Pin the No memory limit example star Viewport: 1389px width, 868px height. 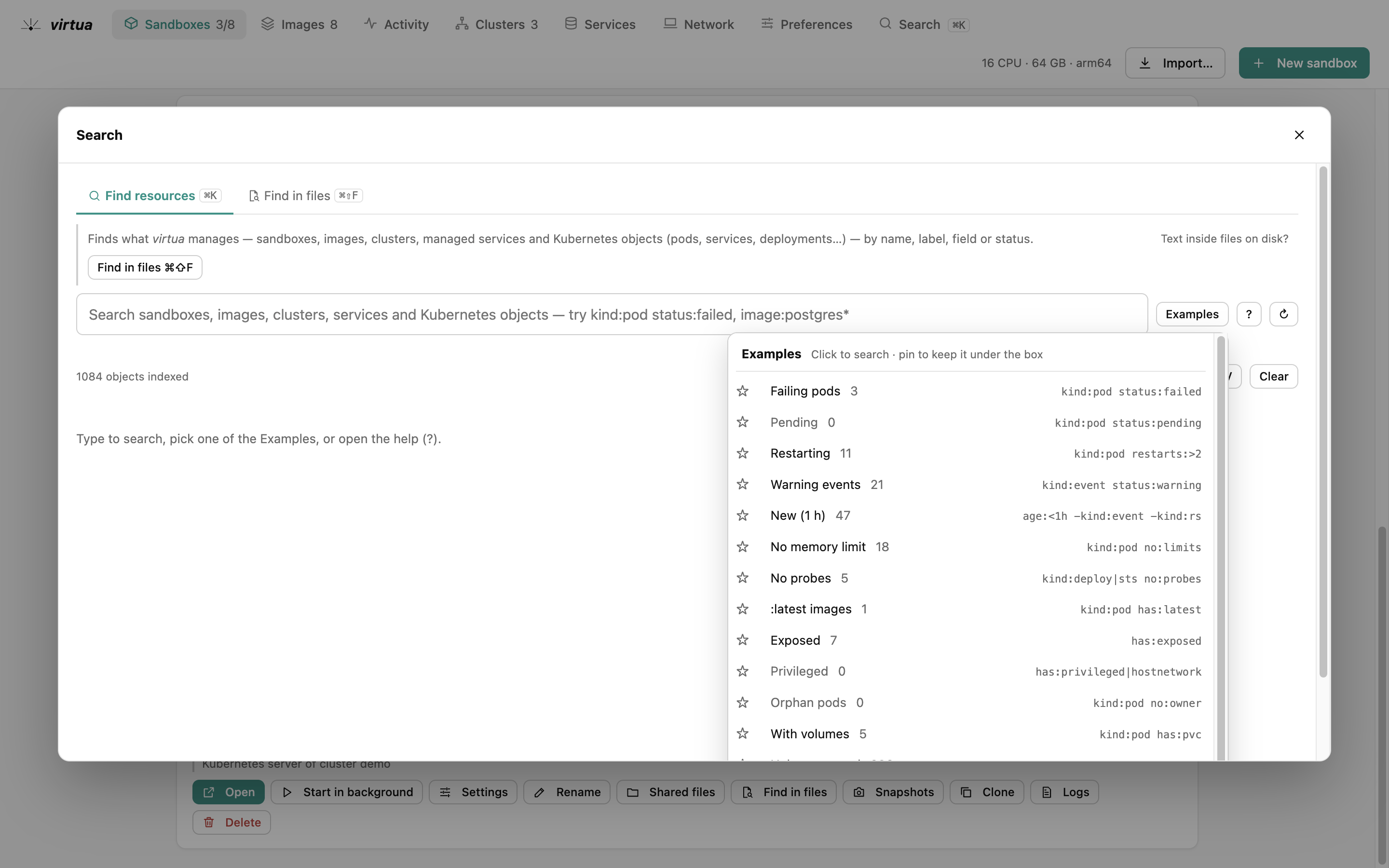pyautogui.click(x=743, y=546)
